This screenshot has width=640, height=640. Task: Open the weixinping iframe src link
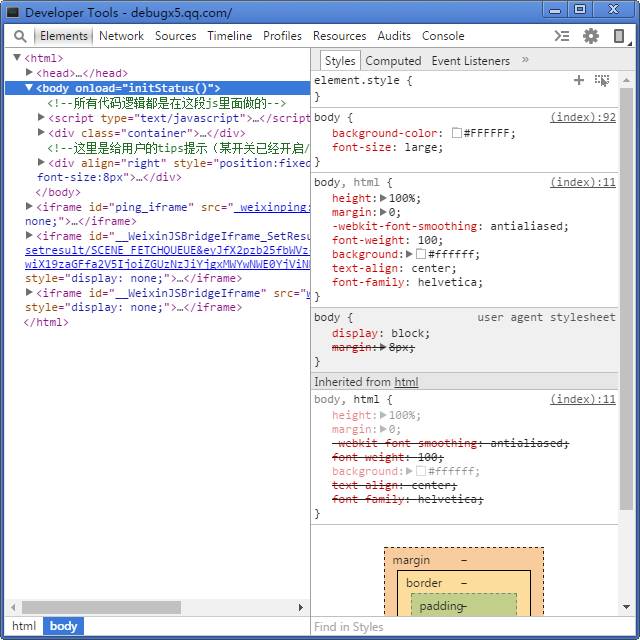click(x=272, y=207)
